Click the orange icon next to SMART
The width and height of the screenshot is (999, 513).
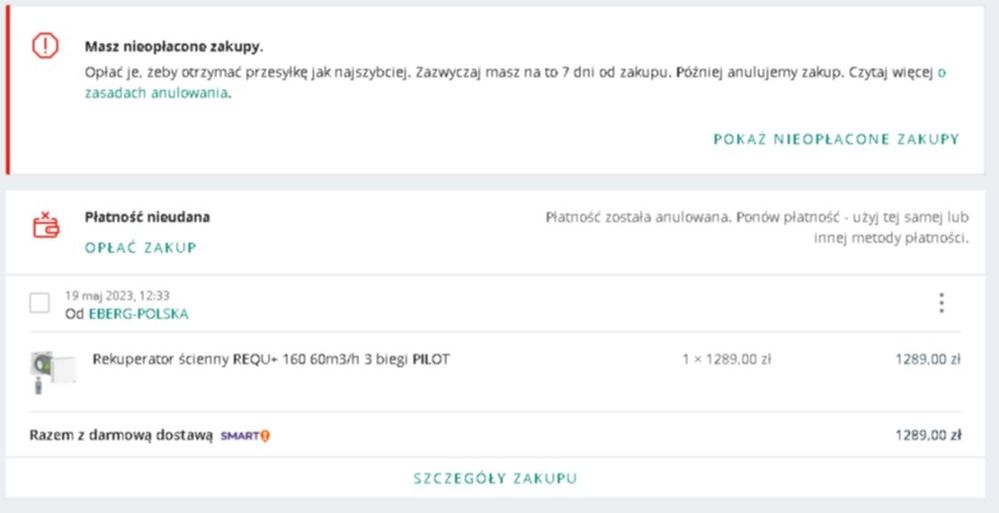pos(265,435)
